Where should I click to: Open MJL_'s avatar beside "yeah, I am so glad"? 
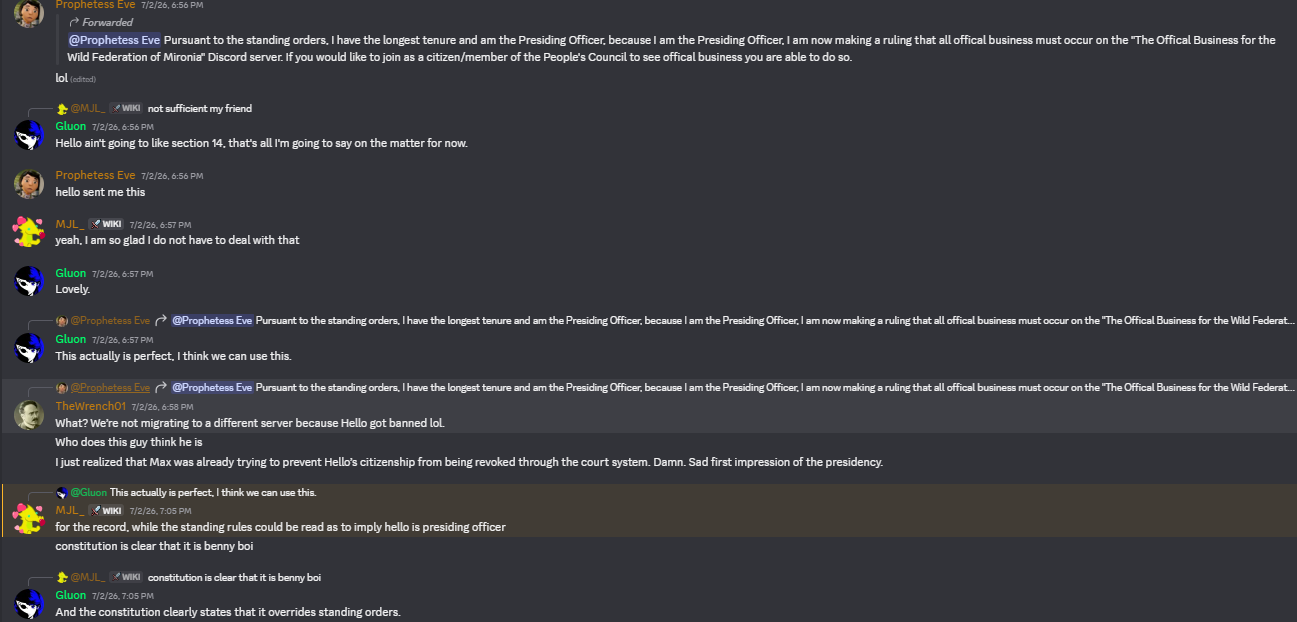click(28, 232)
